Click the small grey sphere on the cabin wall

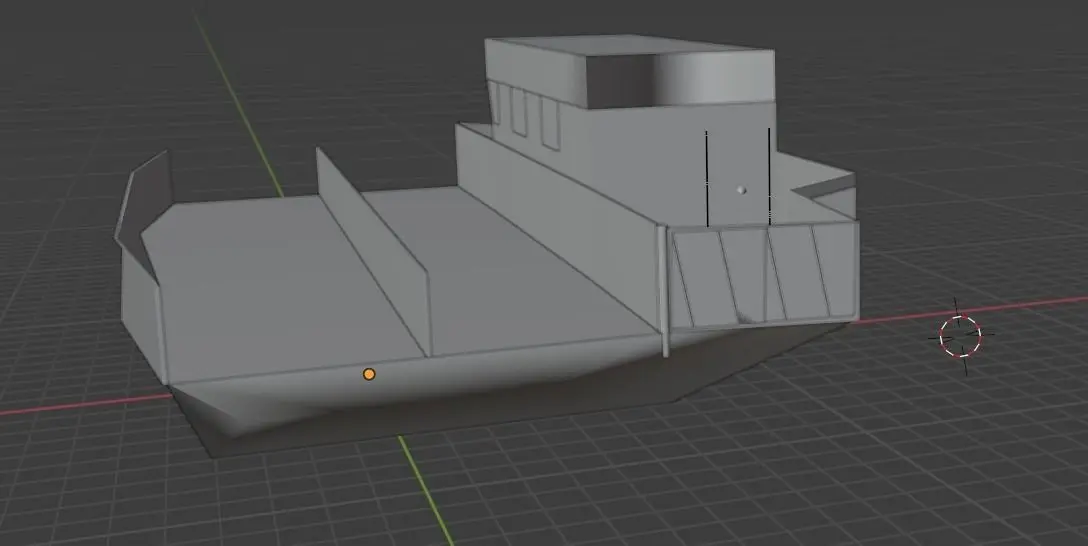742,189
